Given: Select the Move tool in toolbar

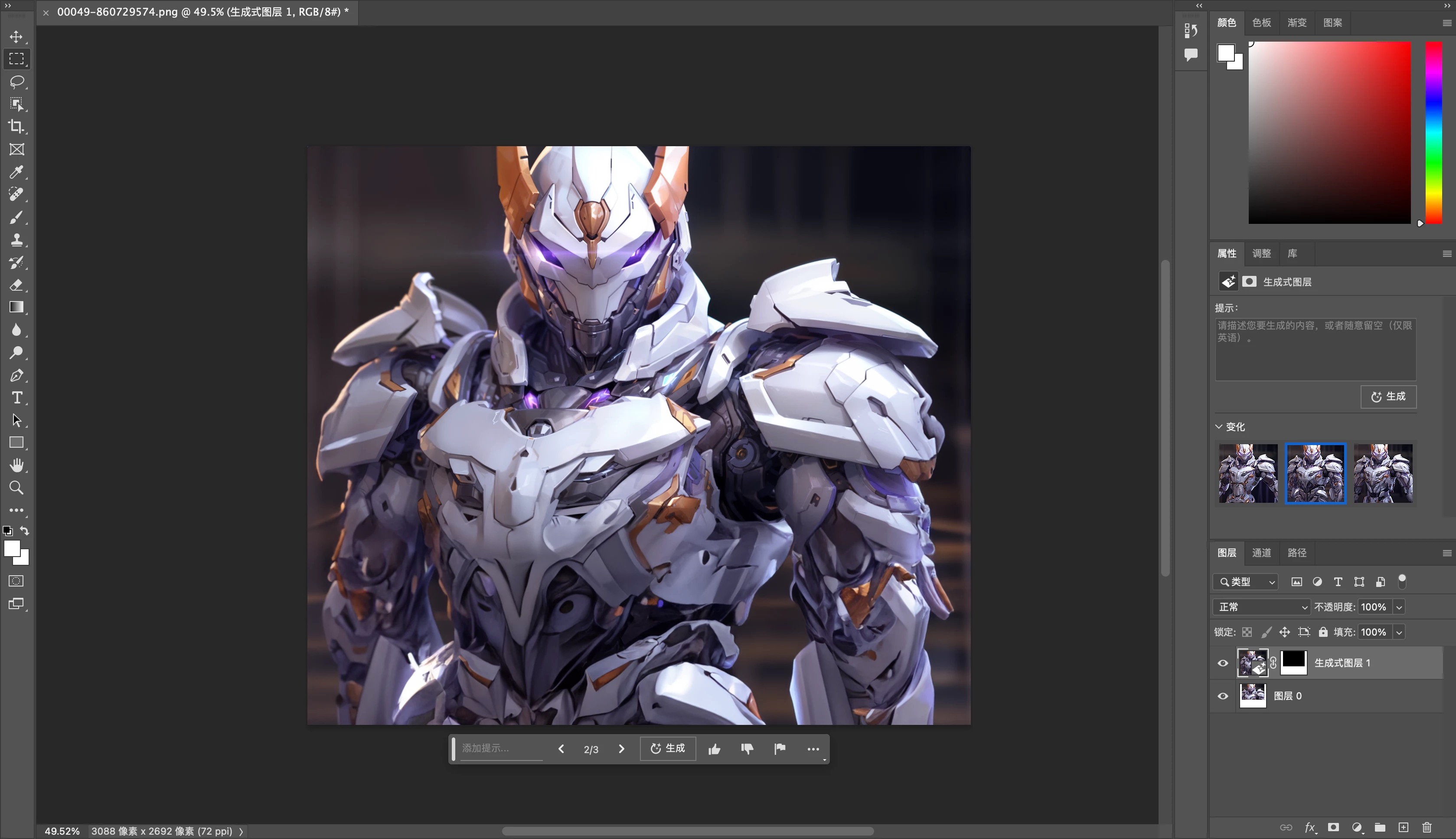Looking at the screenshot, I should point(16,36).
